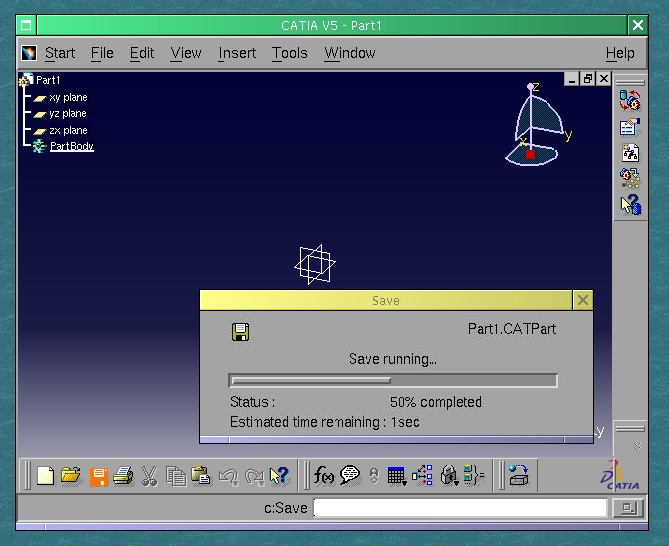Click the blue tree diagram icon
Image resolution: width=669 pixels, height=546 pixels.
tap(422, 475)
